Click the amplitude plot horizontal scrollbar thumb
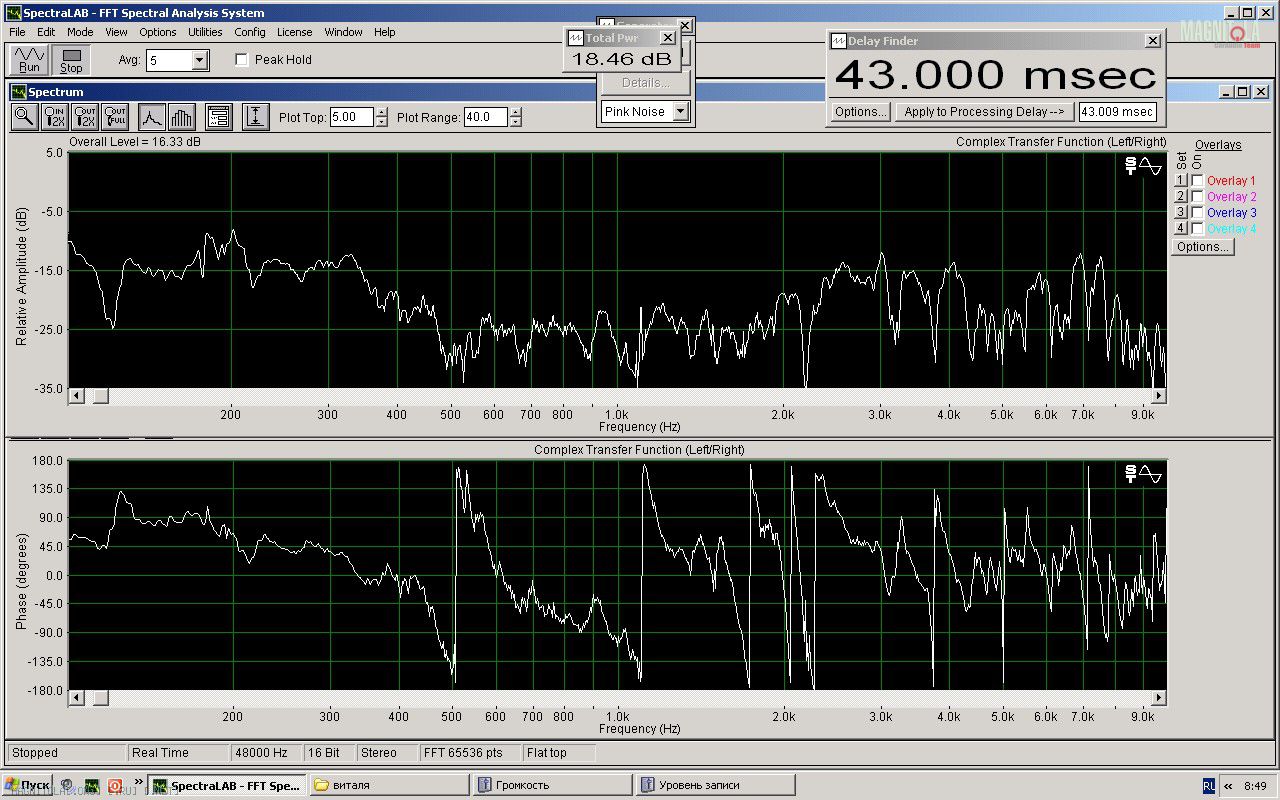 point(100,397)
